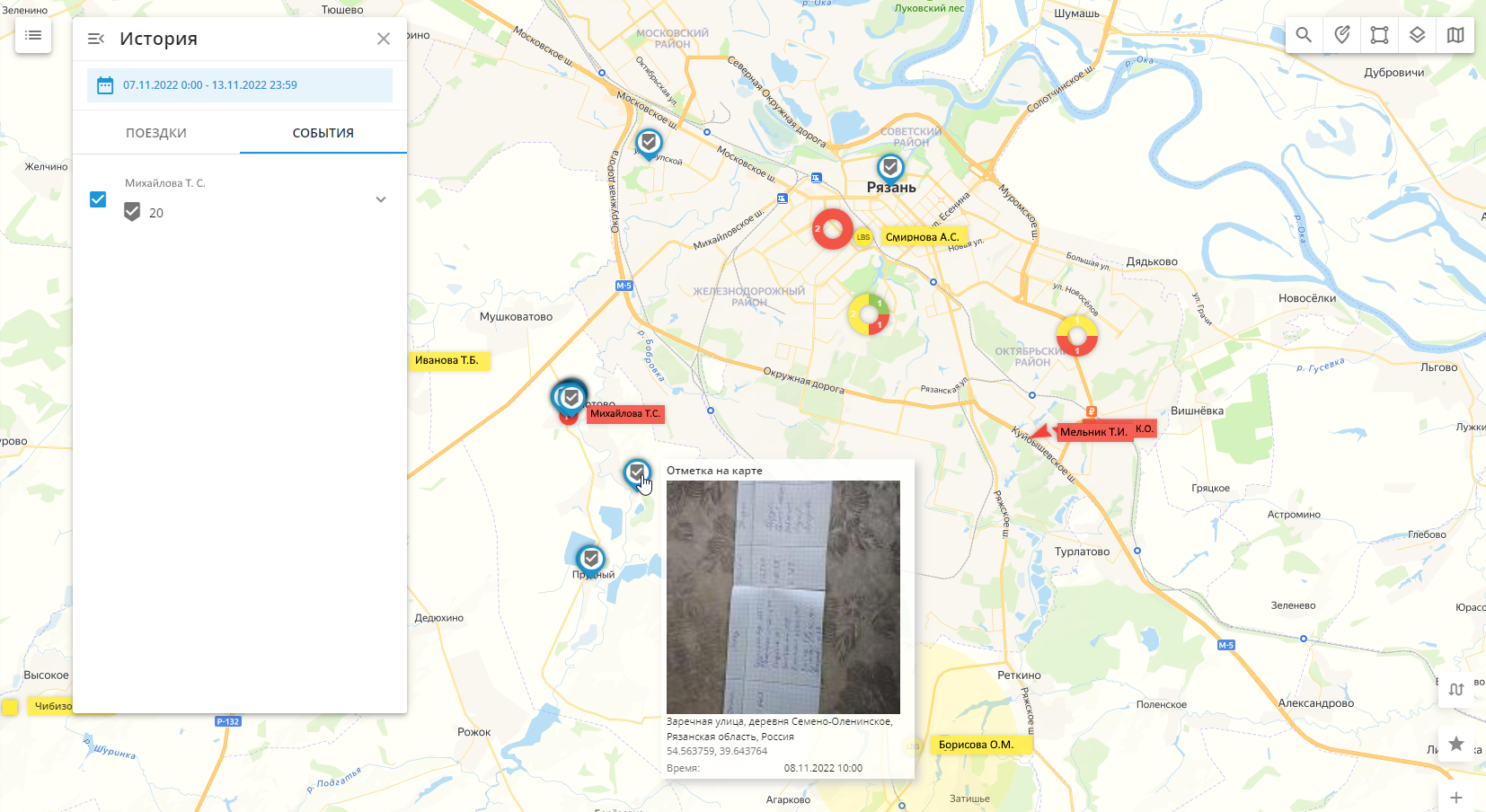This screenshot has width=1486, height=812.
Task: Expand Михайлова Т. С. events list
Action: 381,199
